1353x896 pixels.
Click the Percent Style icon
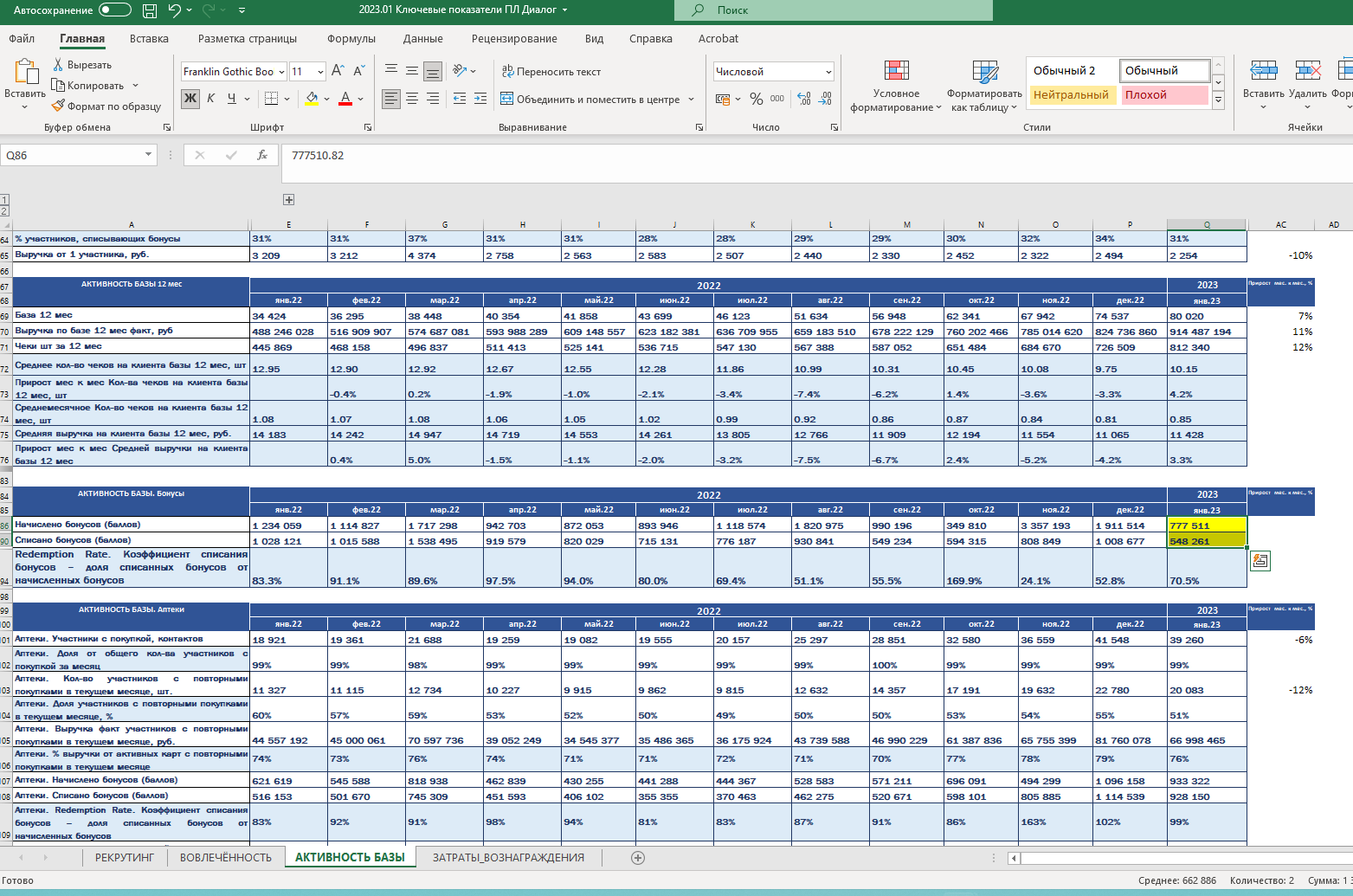pyautogui.click(x=756, y=99)
